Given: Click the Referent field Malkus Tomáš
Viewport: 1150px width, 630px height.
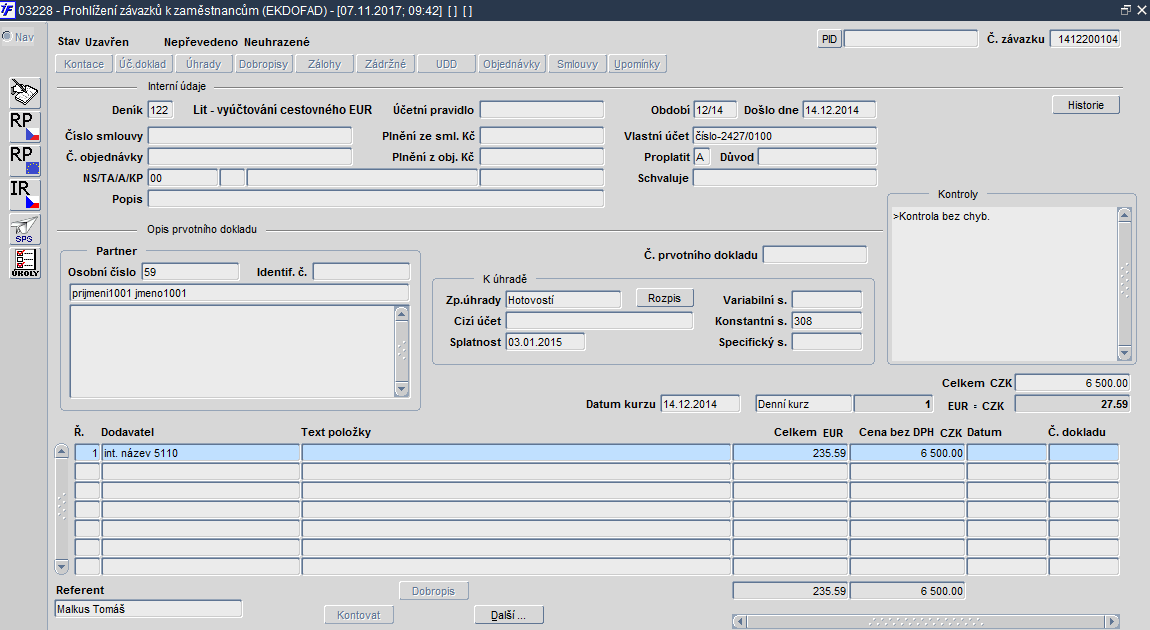Looking at the screenshot, I should coord(148,609).
